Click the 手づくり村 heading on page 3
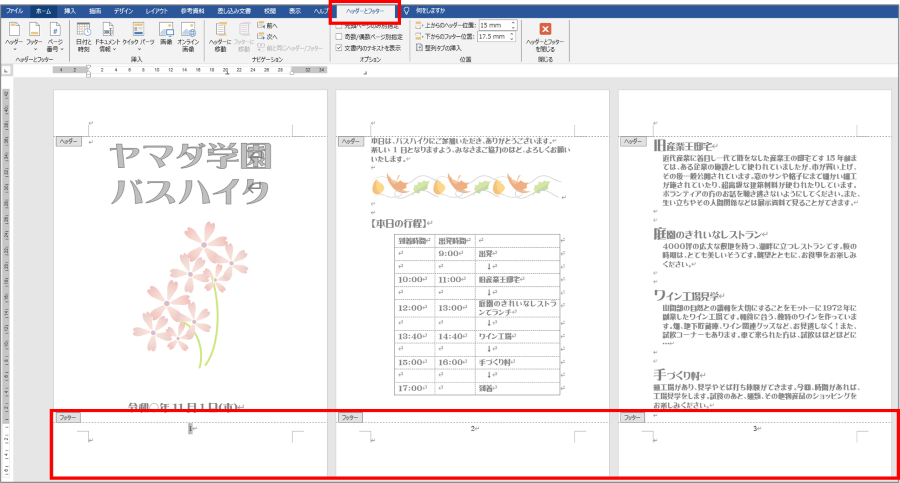The image size is (900, 483). 677,375
